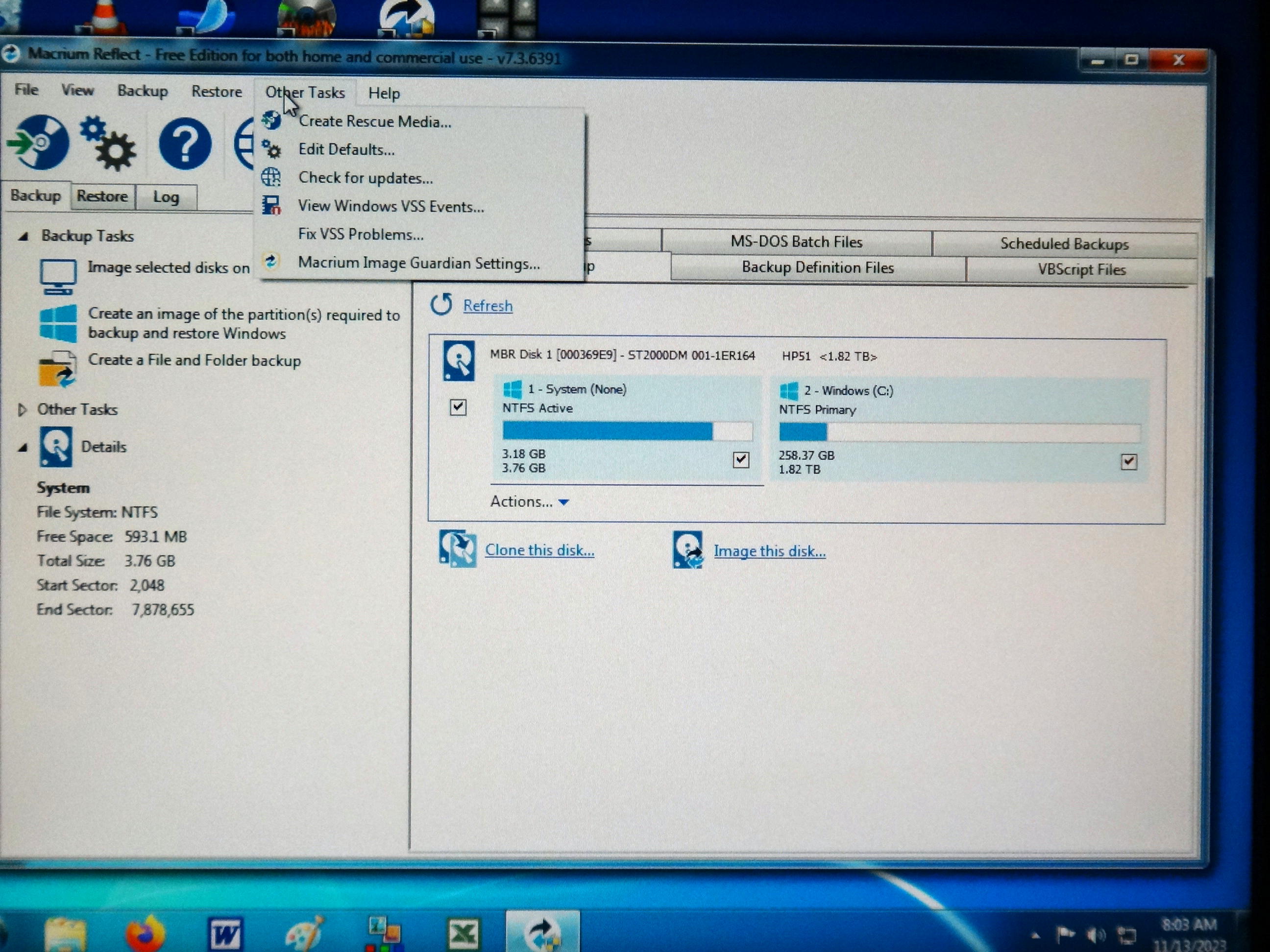Open VLC cone desktop shortcut
The image size is (1270, 952).
[107, 16]
